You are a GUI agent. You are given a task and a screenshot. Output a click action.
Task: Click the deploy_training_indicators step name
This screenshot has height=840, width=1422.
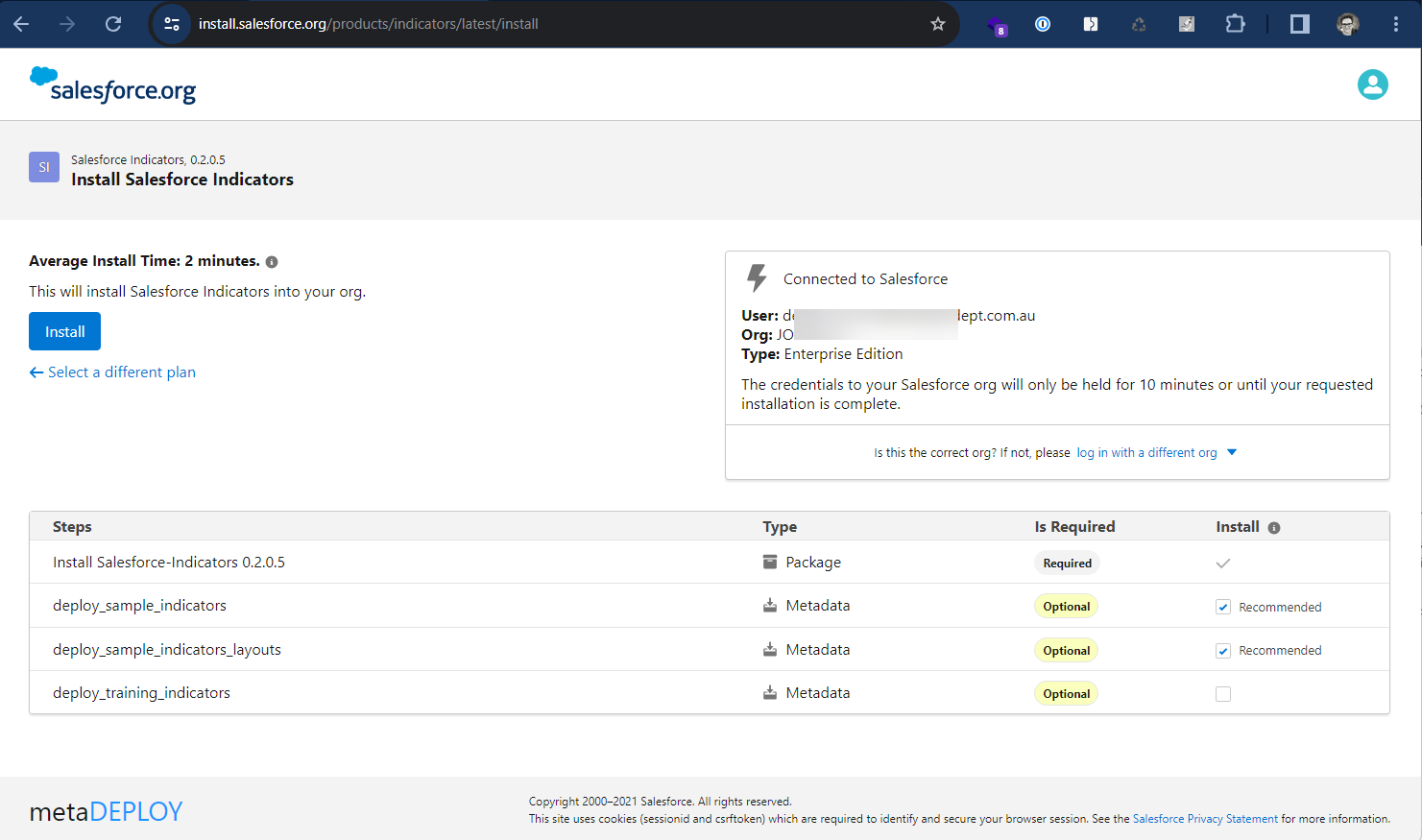point(141,693)
